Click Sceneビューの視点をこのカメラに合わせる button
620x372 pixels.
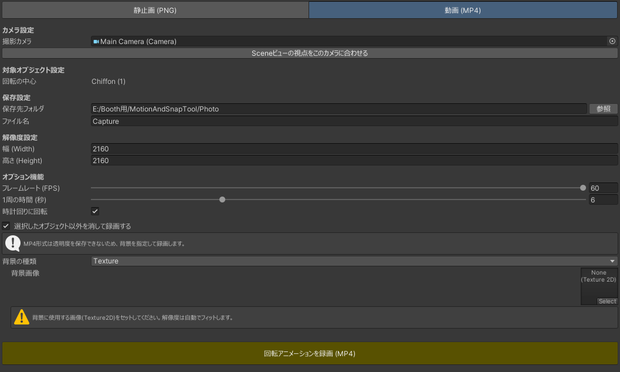(x=310, y=53)
